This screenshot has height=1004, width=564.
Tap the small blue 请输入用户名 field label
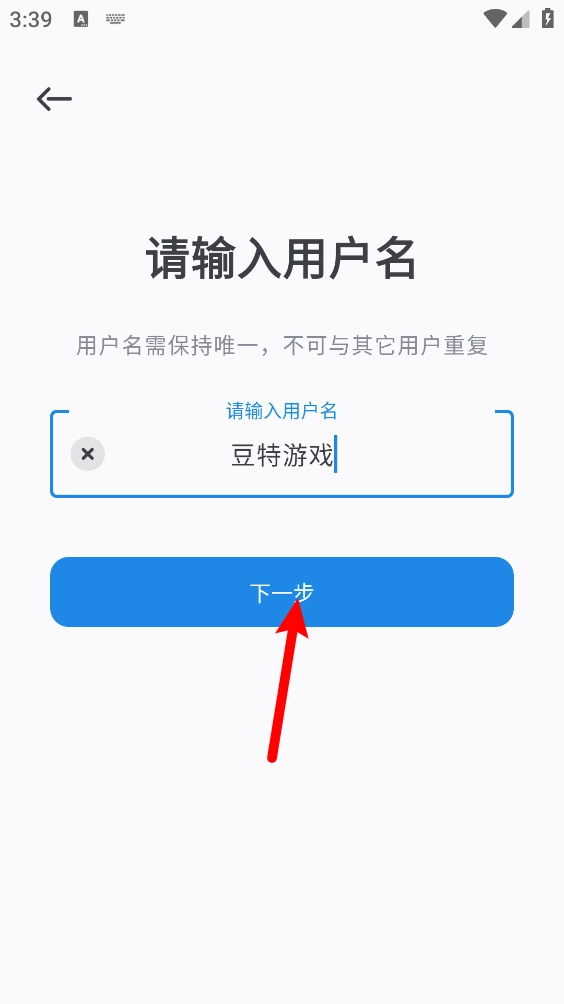282,411
